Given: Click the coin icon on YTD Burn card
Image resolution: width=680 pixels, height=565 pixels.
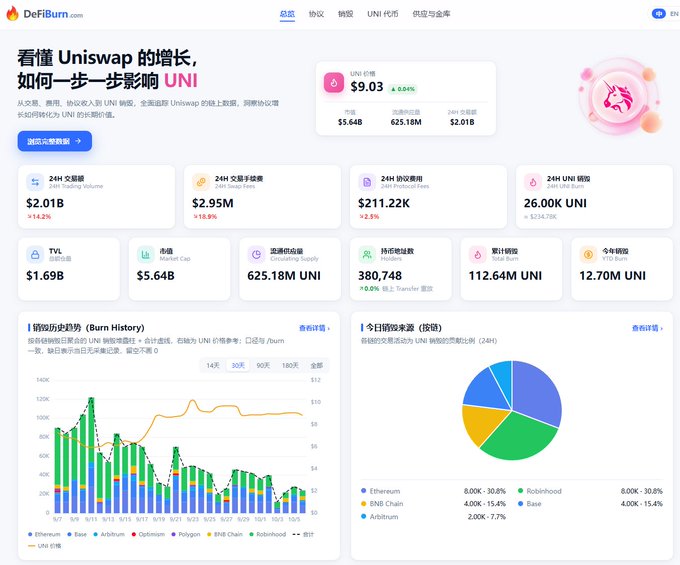Looking at the screenshot, I should click(x=588, y=255).
